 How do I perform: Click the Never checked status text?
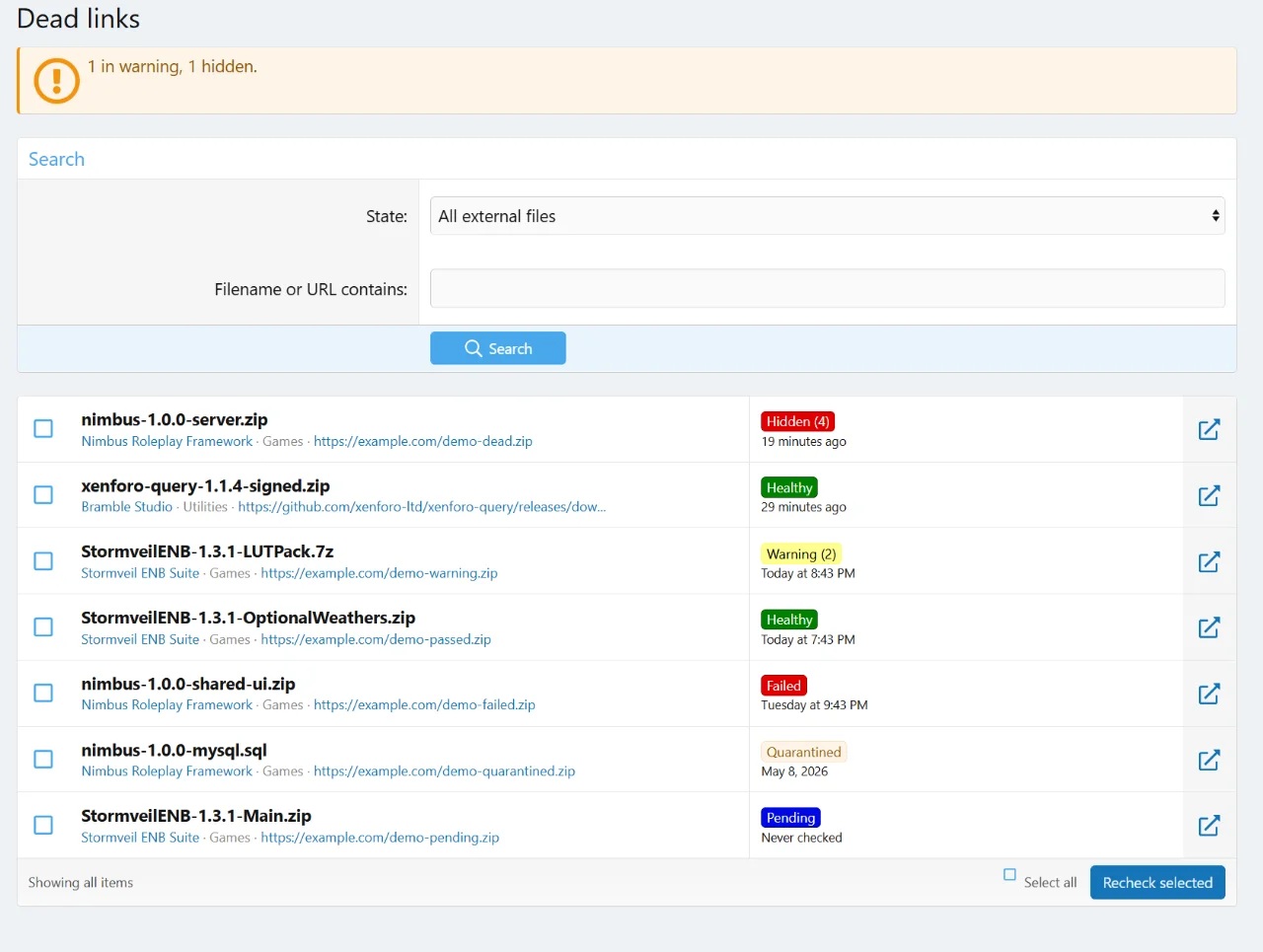coord(801,838)
